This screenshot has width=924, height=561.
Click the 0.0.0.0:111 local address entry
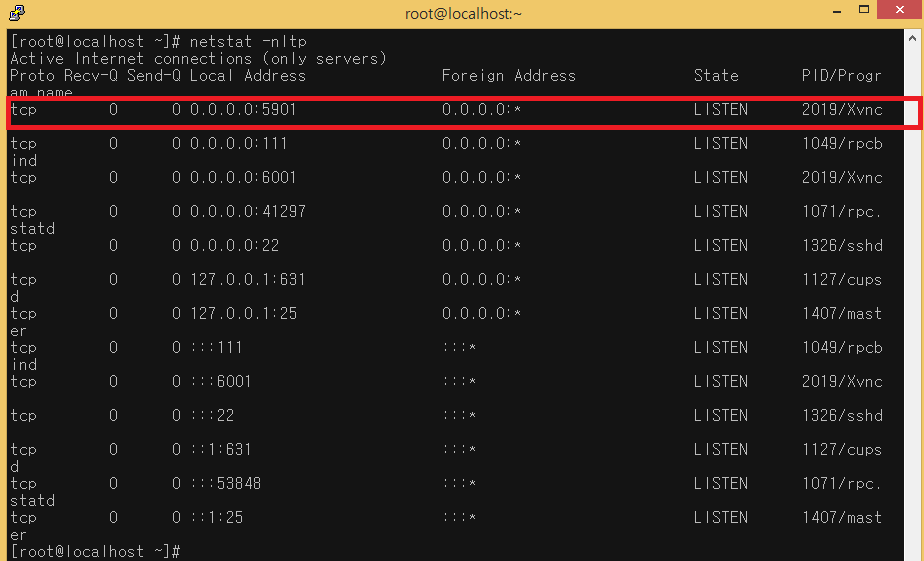coord(238,144)
